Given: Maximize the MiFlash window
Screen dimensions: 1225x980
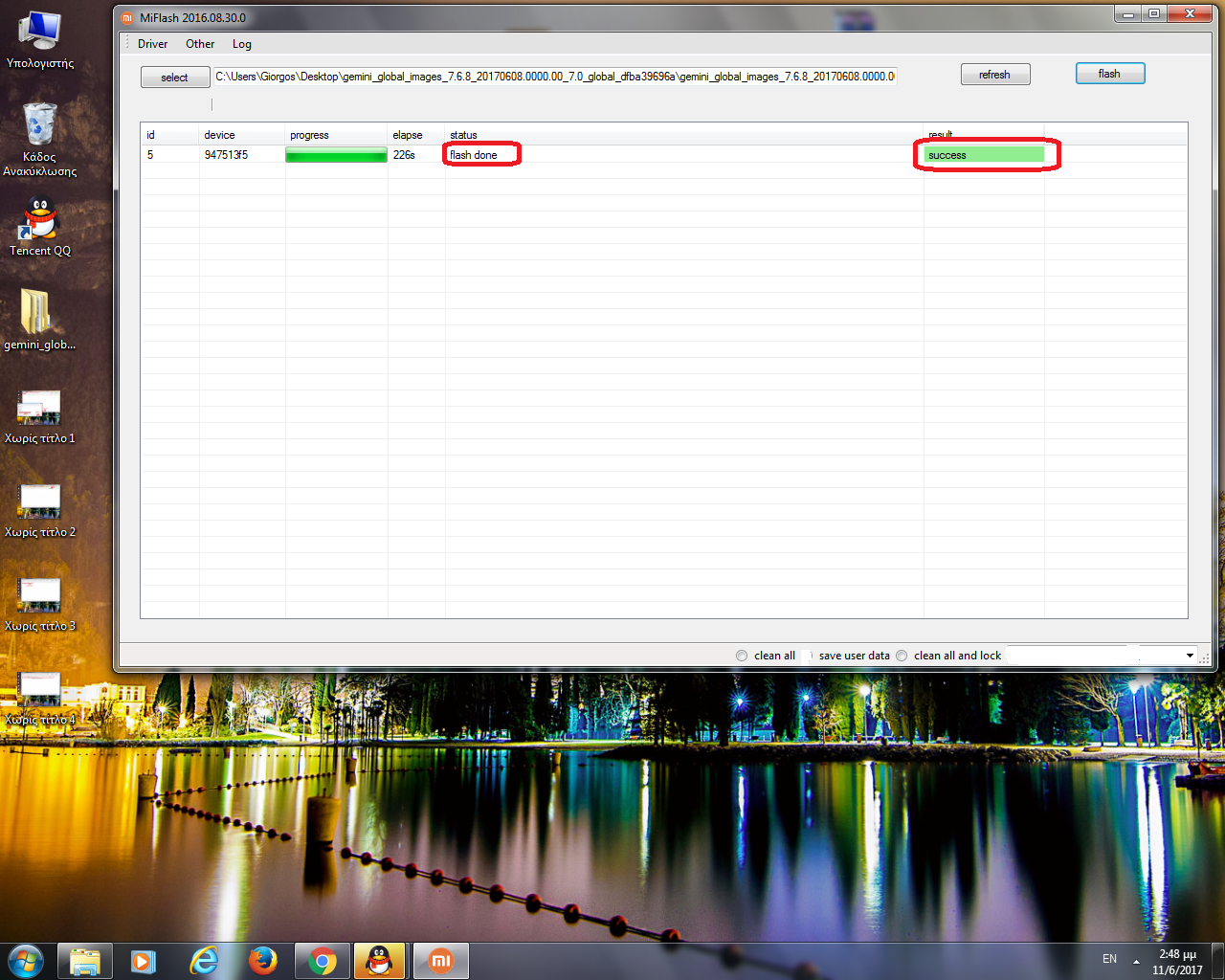Looking at the screenshot, I should click(x=1154, y=14).
